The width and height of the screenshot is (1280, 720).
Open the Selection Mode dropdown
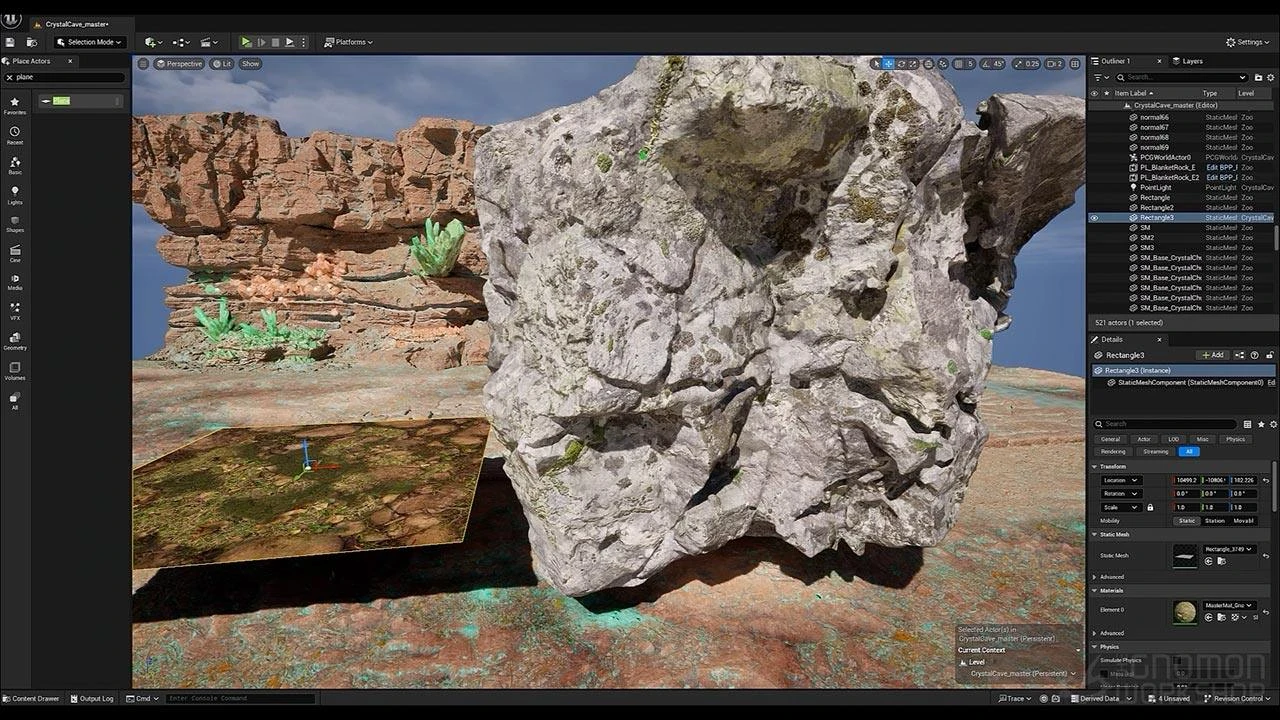click(x=90, y=42)
